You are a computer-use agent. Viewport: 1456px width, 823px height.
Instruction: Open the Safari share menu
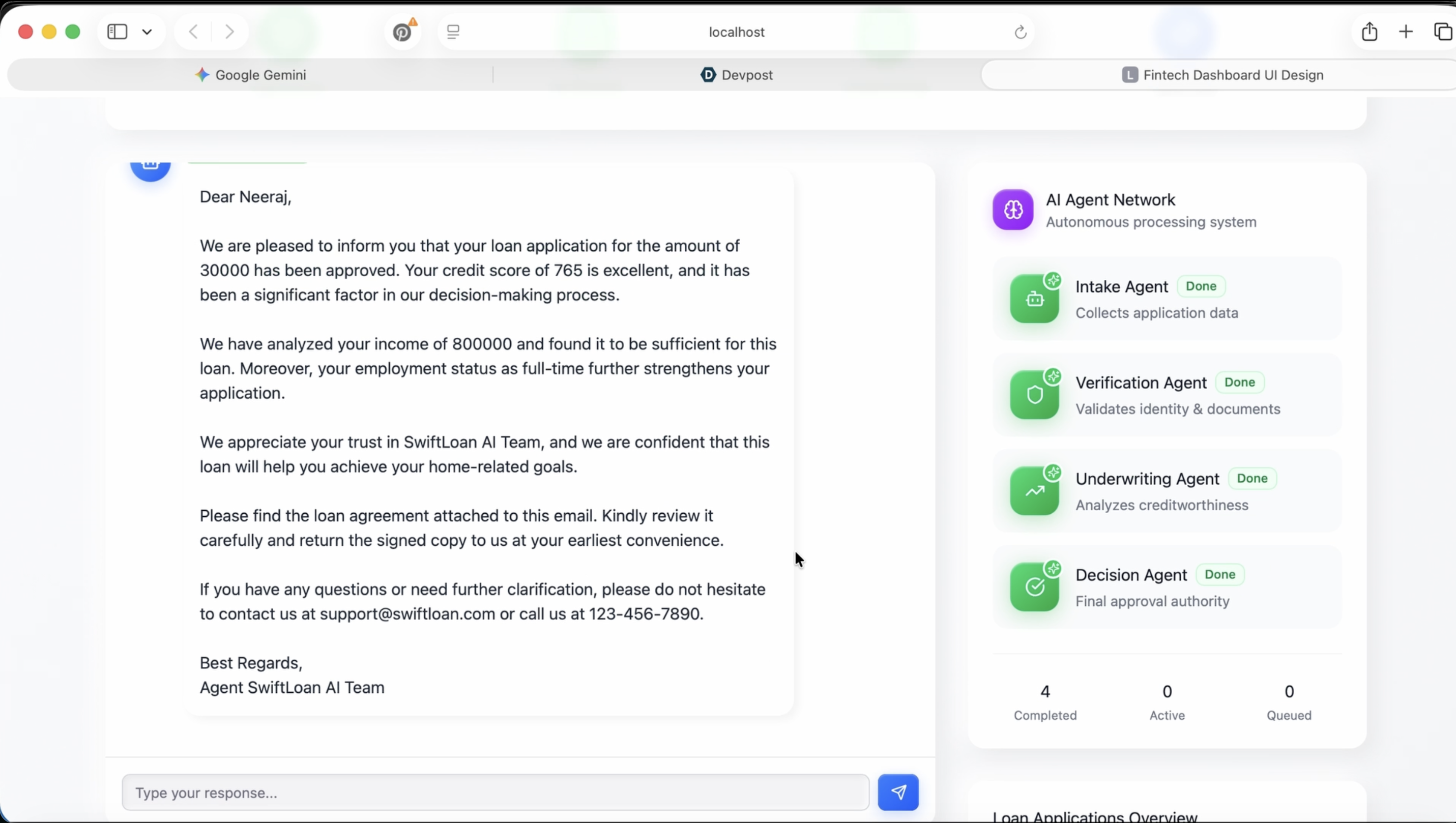coord(1369,32)
